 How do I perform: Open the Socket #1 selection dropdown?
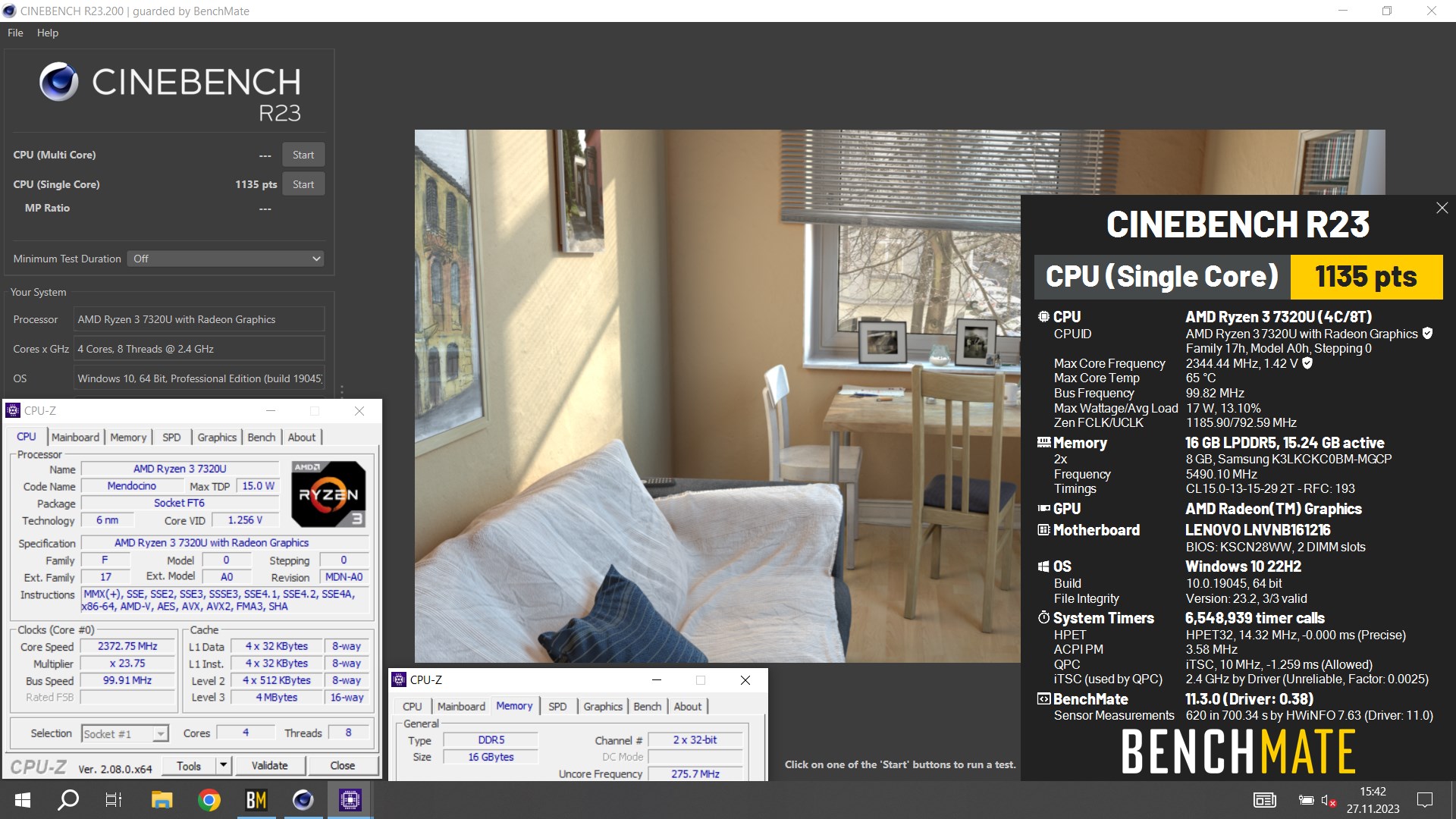(x=124, y=733)
